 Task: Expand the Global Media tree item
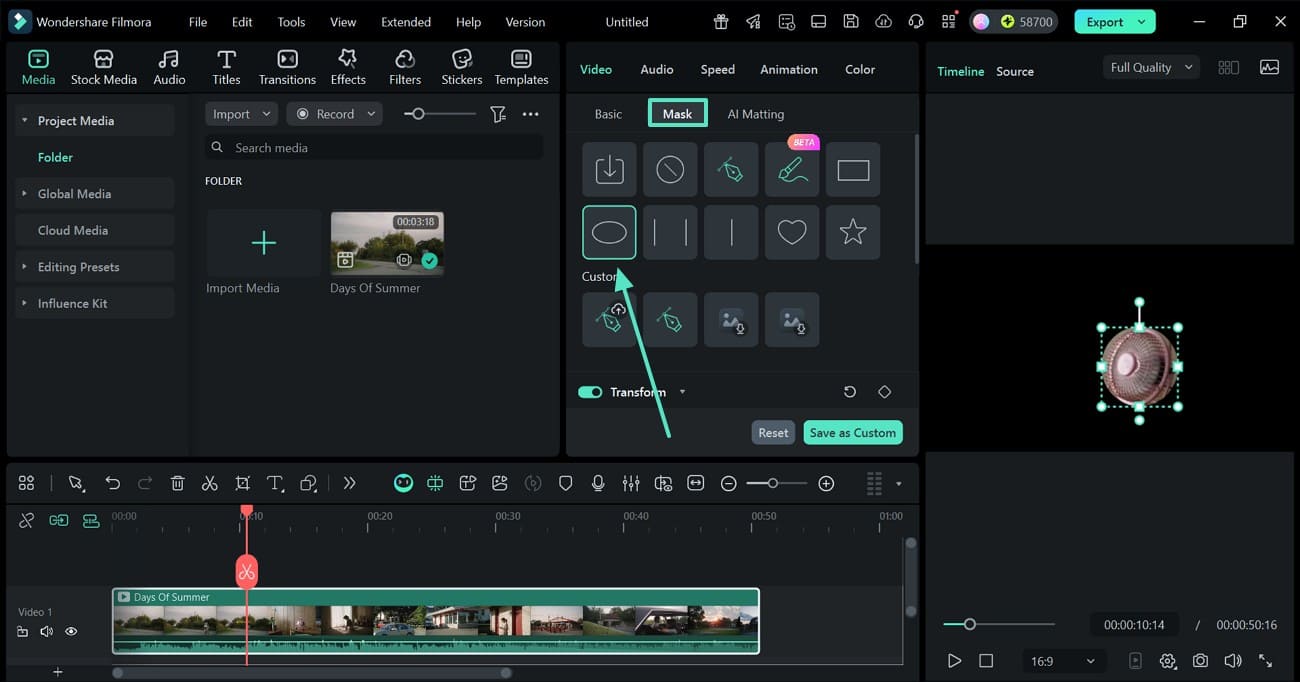pos(24,194)
